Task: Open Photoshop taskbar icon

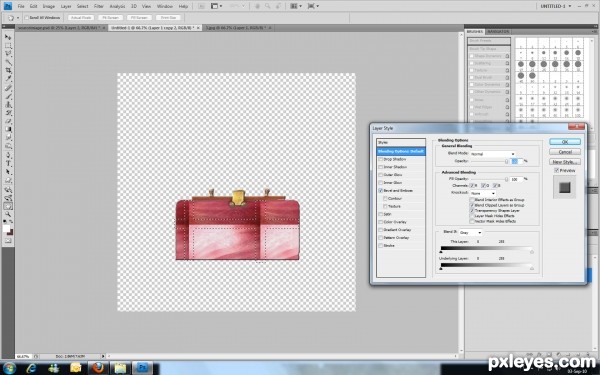Action: pos(142,368)
